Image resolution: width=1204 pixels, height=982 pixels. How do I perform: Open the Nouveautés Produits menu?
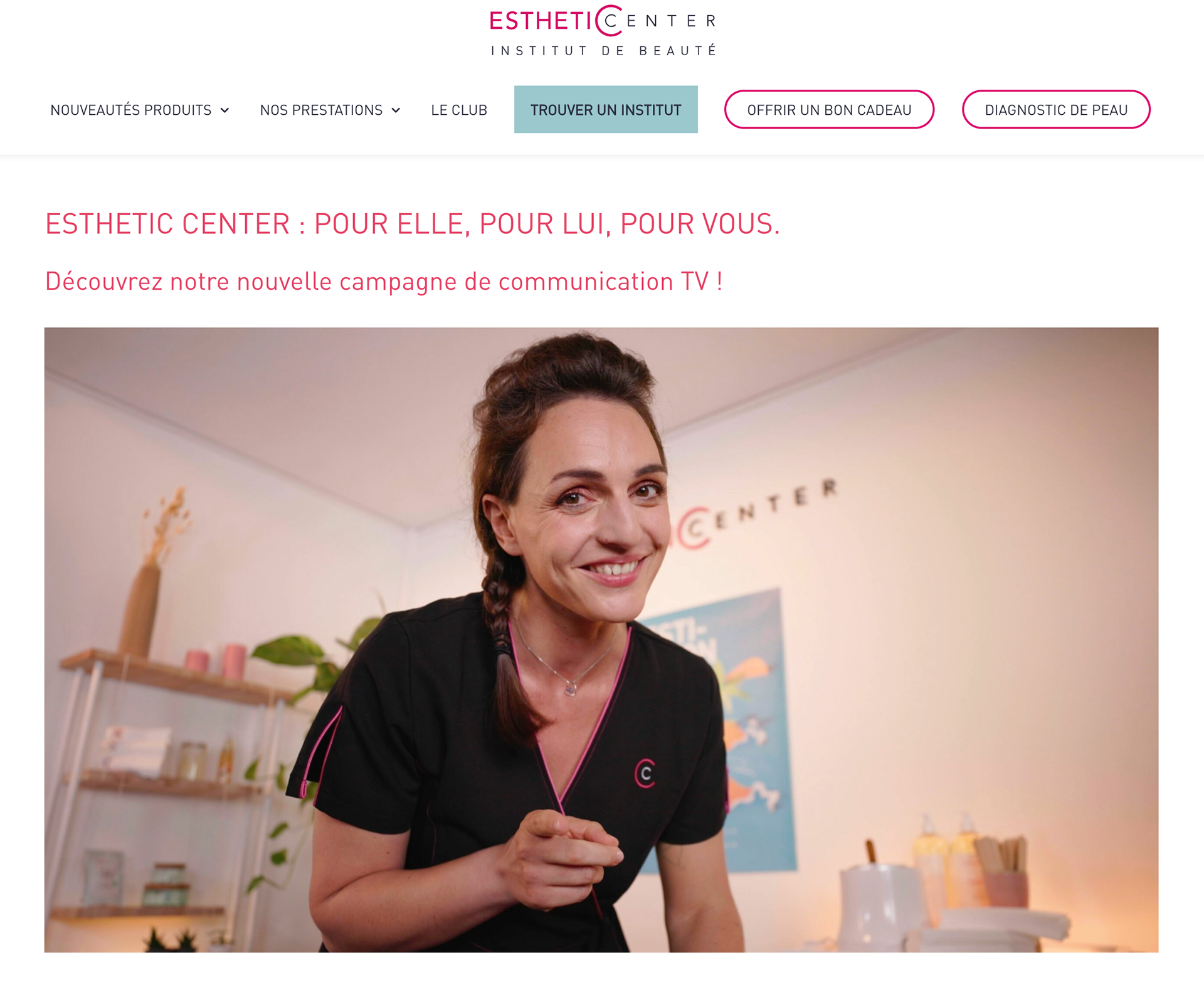coord(139,110)
